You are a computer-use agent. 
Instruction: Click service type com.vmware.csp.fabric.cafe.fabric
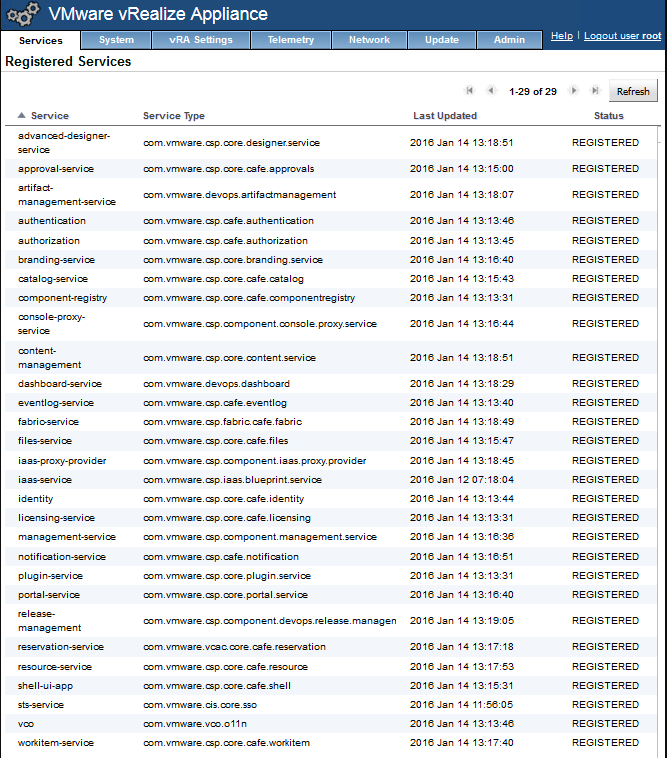[x=222, y=422]
